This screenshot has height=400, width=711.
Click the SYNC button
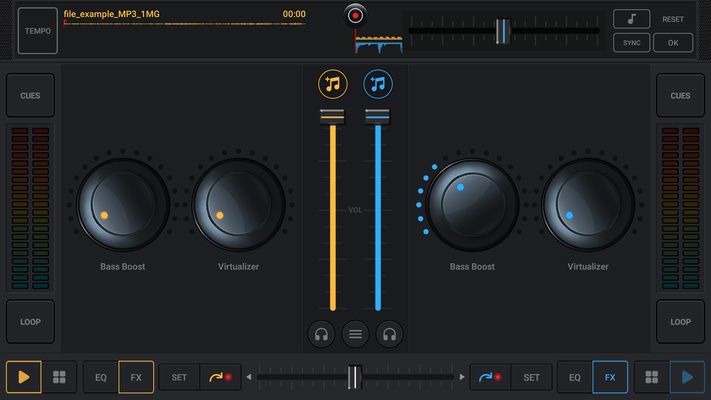coord(631,43)
